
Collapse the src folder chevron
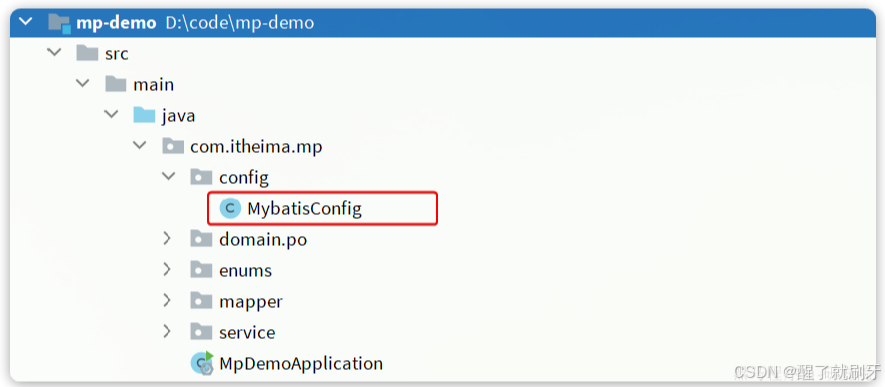(54, 52)
